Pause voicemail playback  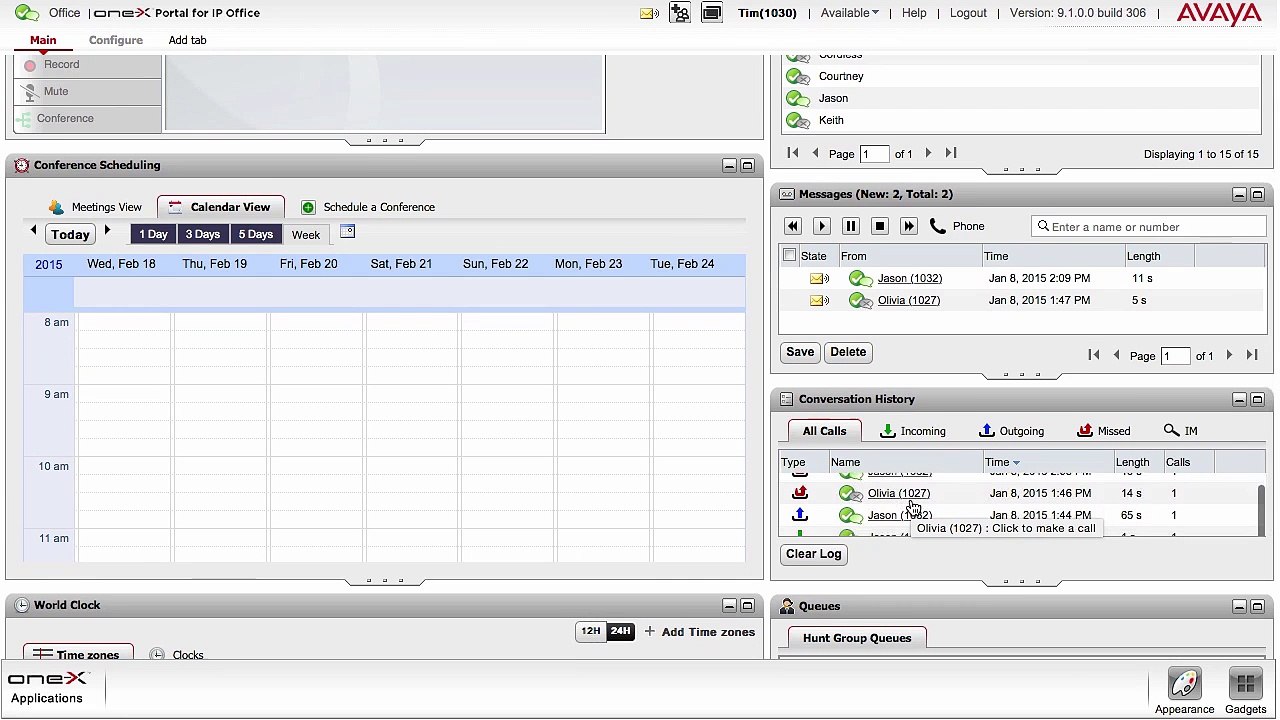851,227
